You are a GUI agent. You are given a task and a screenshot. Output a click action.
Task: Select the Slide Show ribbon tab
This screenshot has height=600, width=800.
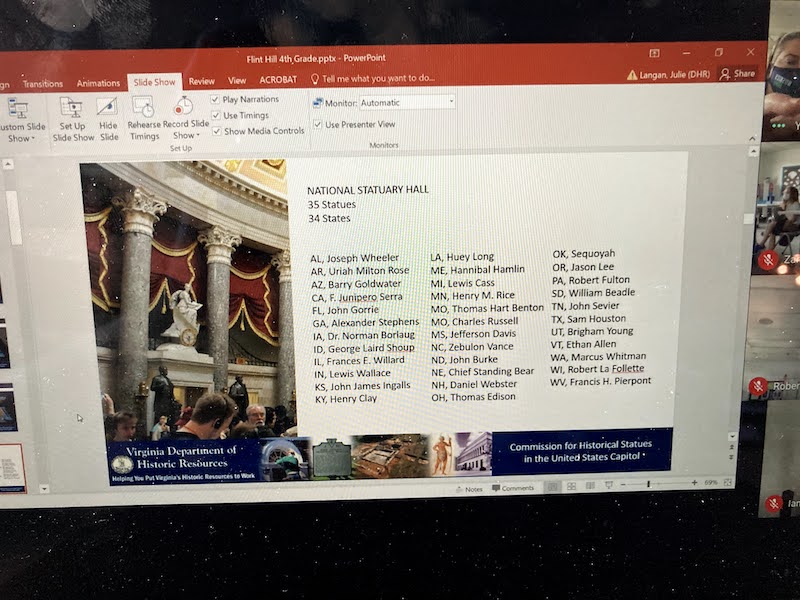point(154,82)
